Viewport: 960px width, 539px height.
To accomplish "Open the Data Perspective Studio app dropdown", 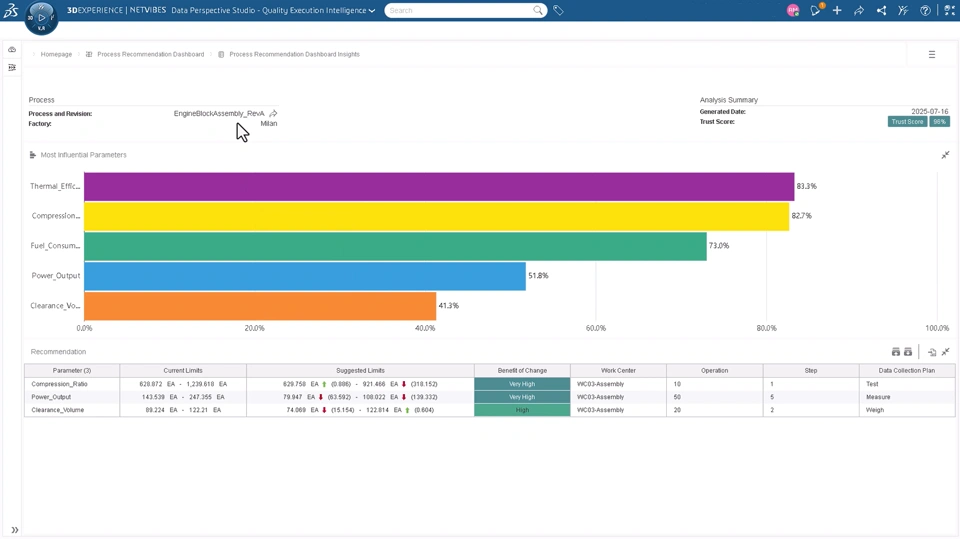I will click(273, 10).
